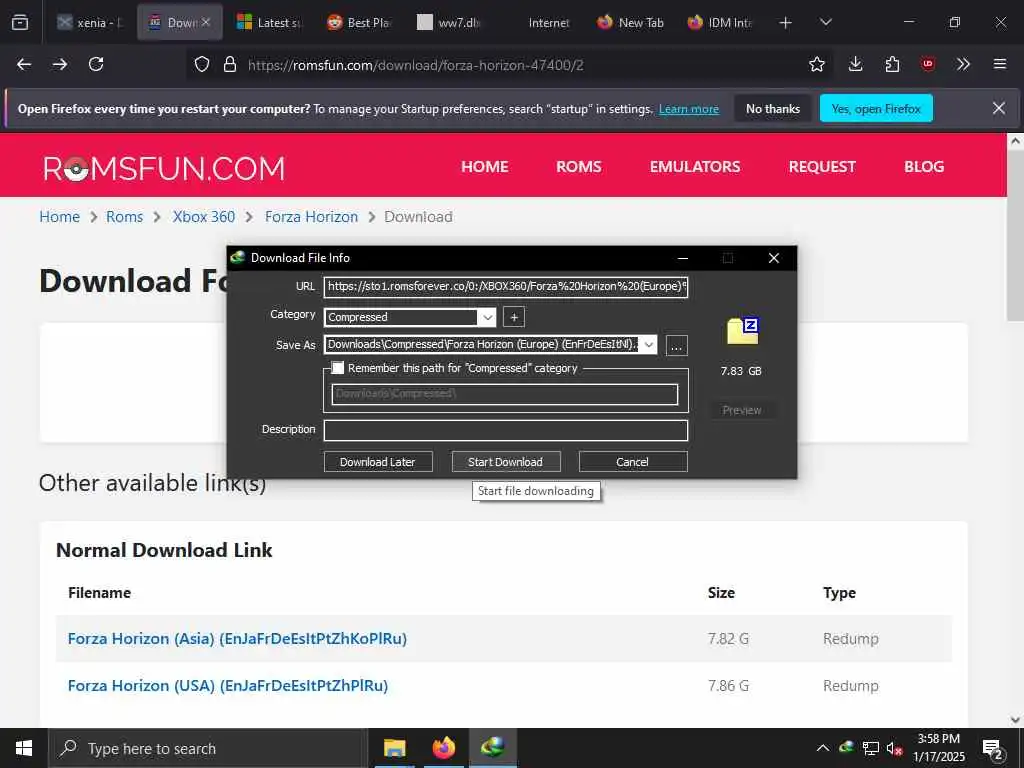Open BLOG in site navigation
Image resolution: width=1024 pixels, height=768 pixels.
point(924,167)
